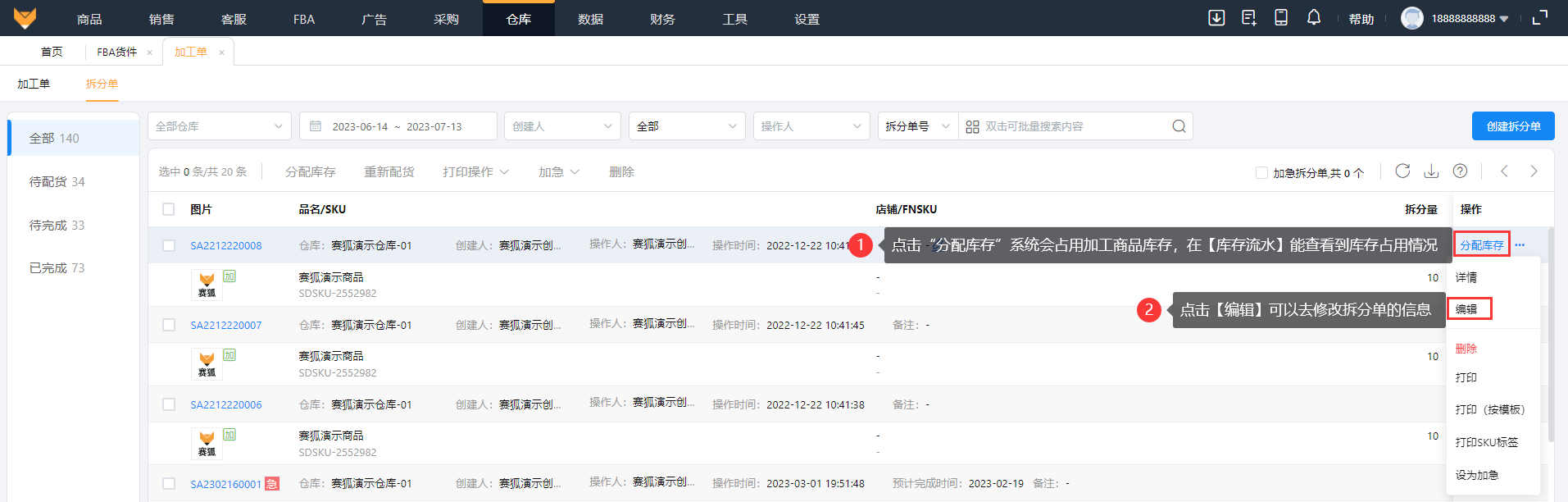
Task: Select 详情 in the action menu
Action: point(1466,277)
